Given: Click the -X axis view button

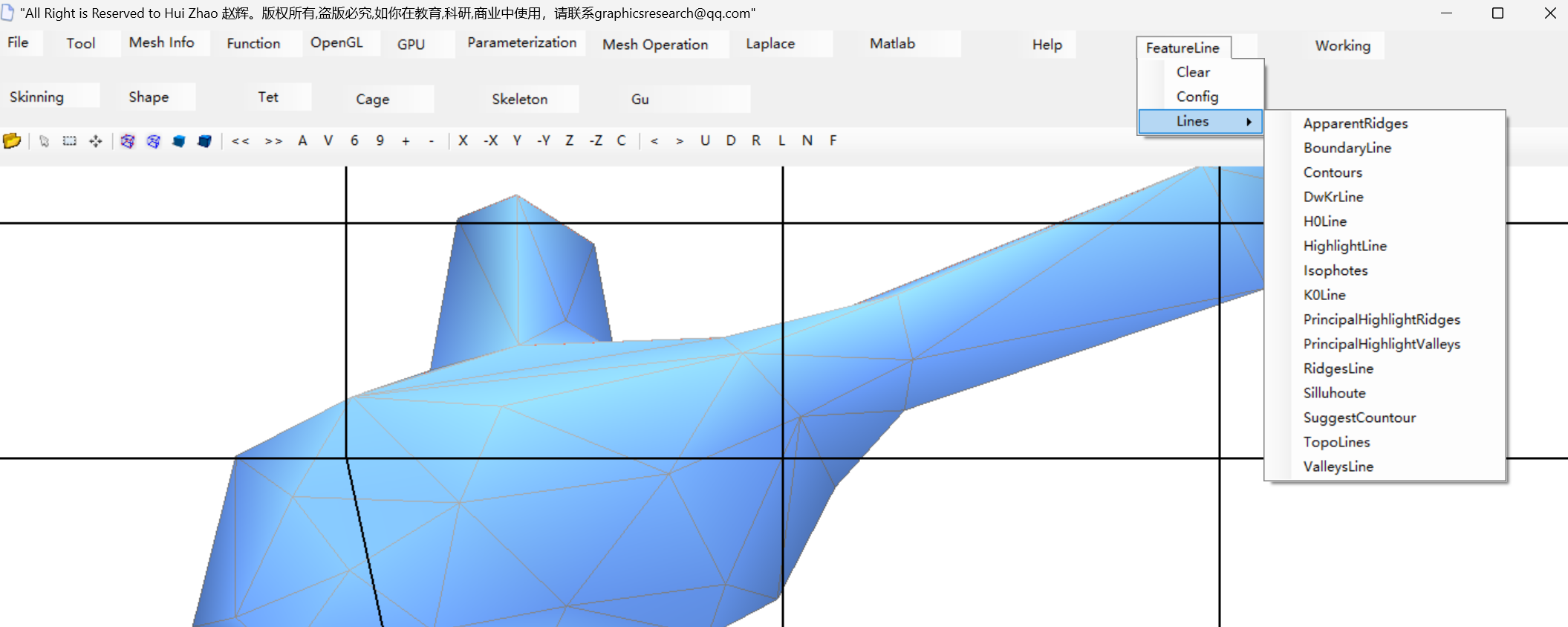Looking at the screenshot, I should [491, 140].
